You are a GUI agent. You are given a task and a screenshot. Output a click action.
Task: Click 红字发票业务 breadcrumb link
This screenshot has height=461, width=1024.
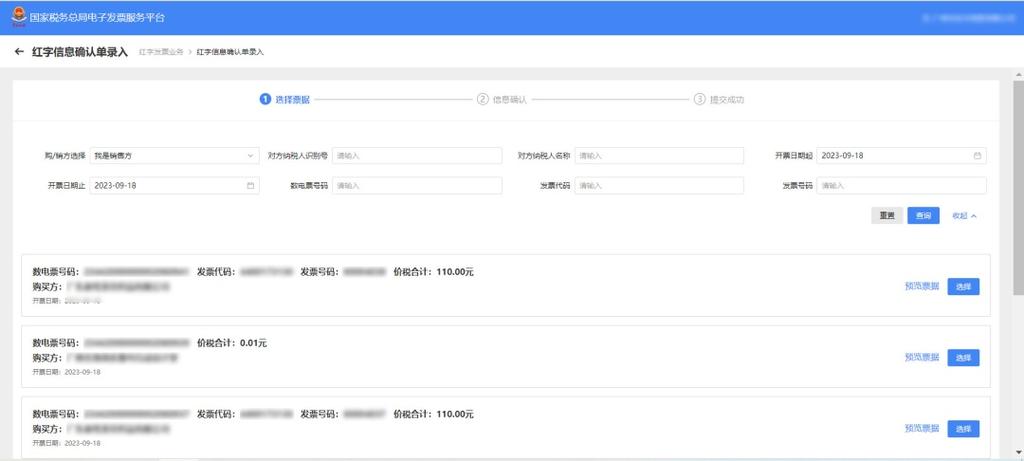161,52
